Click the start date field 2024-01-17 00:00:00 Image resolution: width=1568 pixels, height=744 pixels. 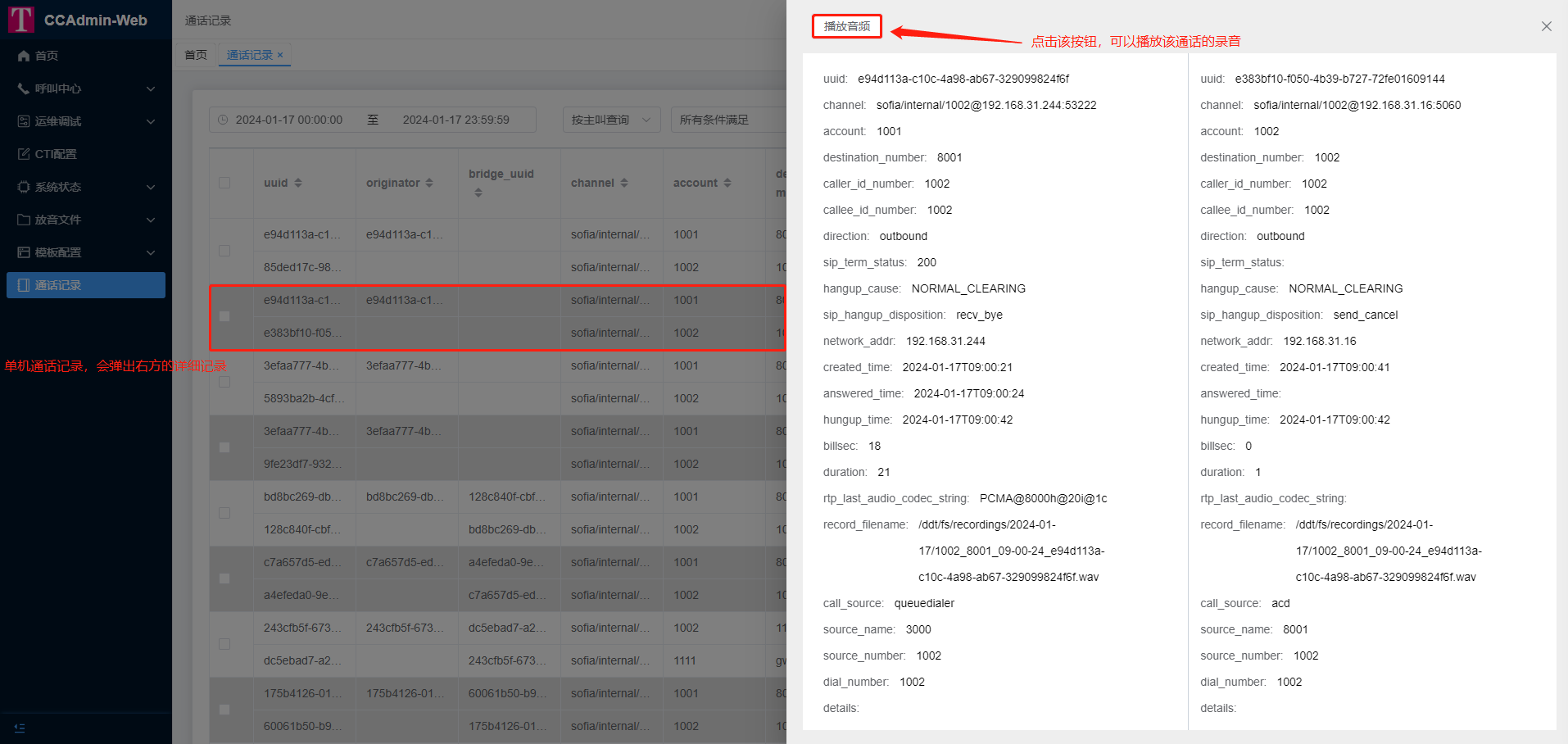pos(289,120)
